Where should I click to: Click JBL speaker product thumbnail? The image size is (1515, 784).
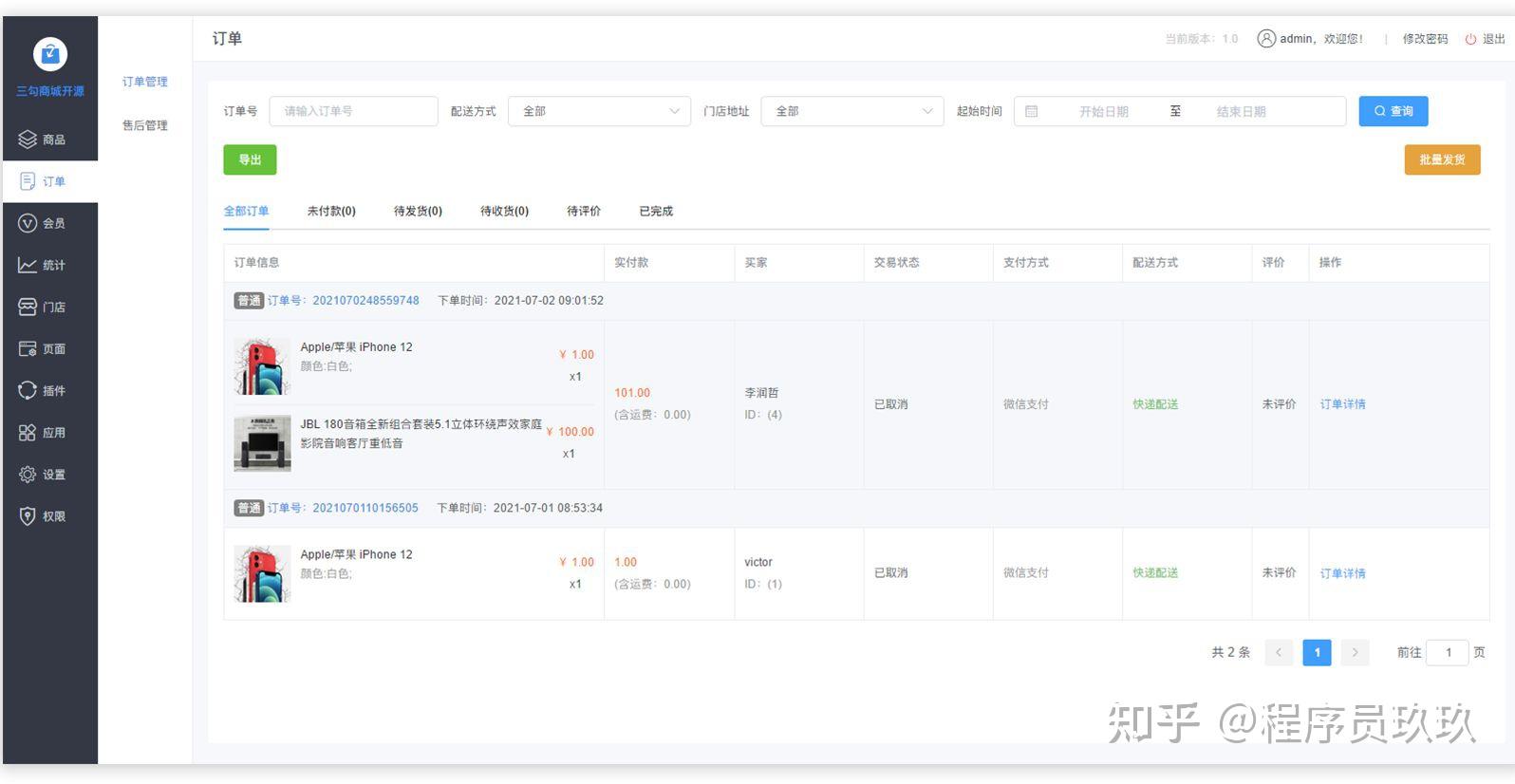[262, 443]
